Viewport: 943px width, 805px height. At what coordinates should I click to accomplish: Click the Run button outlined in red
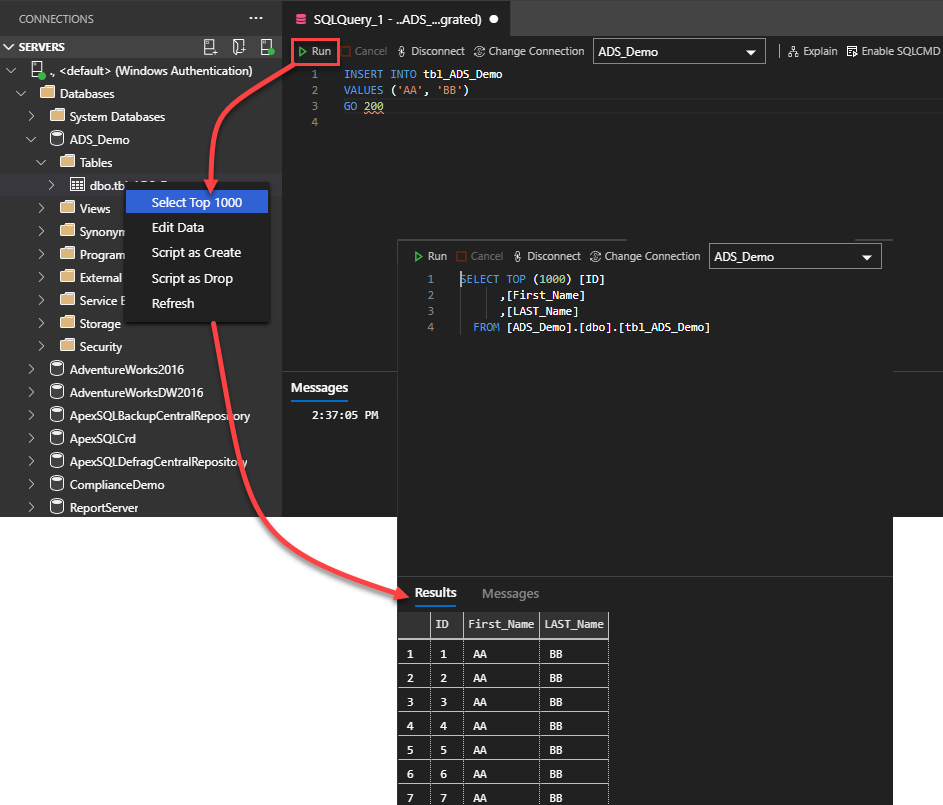(x=314, y=51)
